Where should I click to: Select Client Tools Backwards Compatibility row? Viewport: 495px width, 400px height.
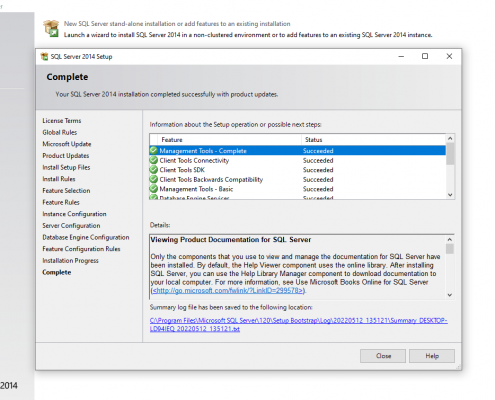tap(298, 179)
